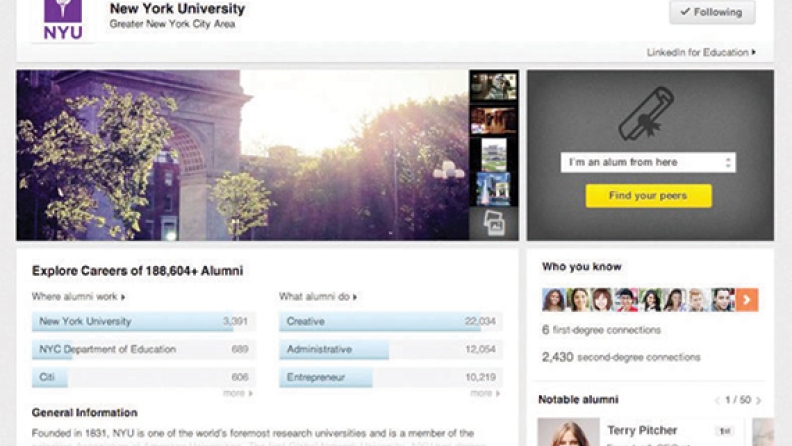
Task: Click the Who you know heading
Action: [x=582, y=267]
